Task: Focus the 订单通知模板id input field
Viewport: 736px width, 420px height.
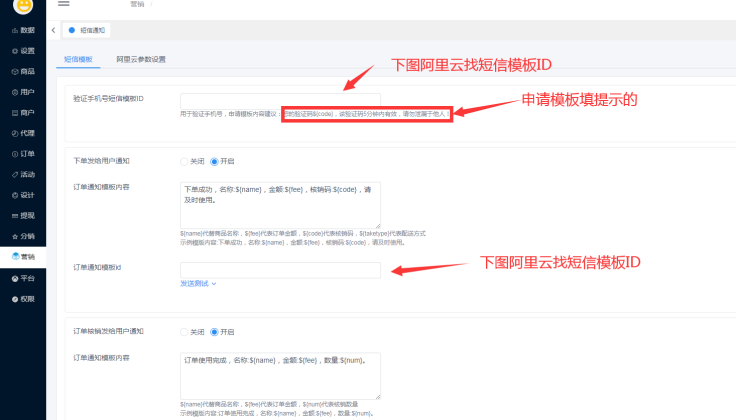Action: pyautogui.click(x=280, y=270)
